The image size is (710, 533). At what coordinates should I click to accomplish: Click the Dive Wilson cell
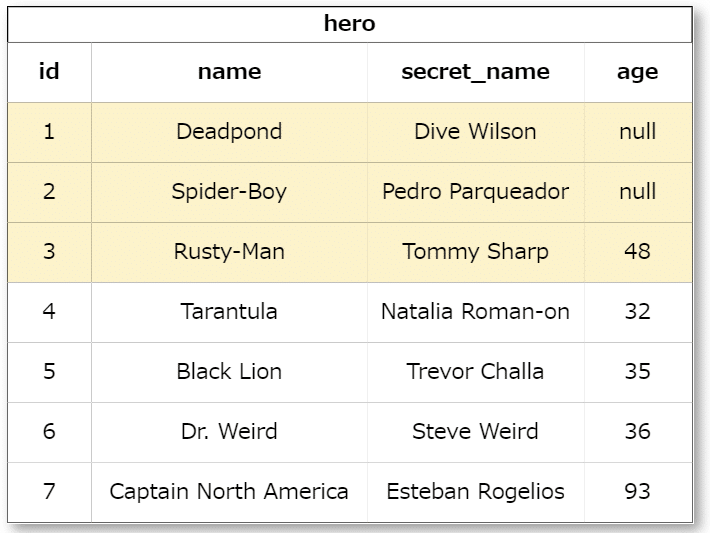point(475,131)
